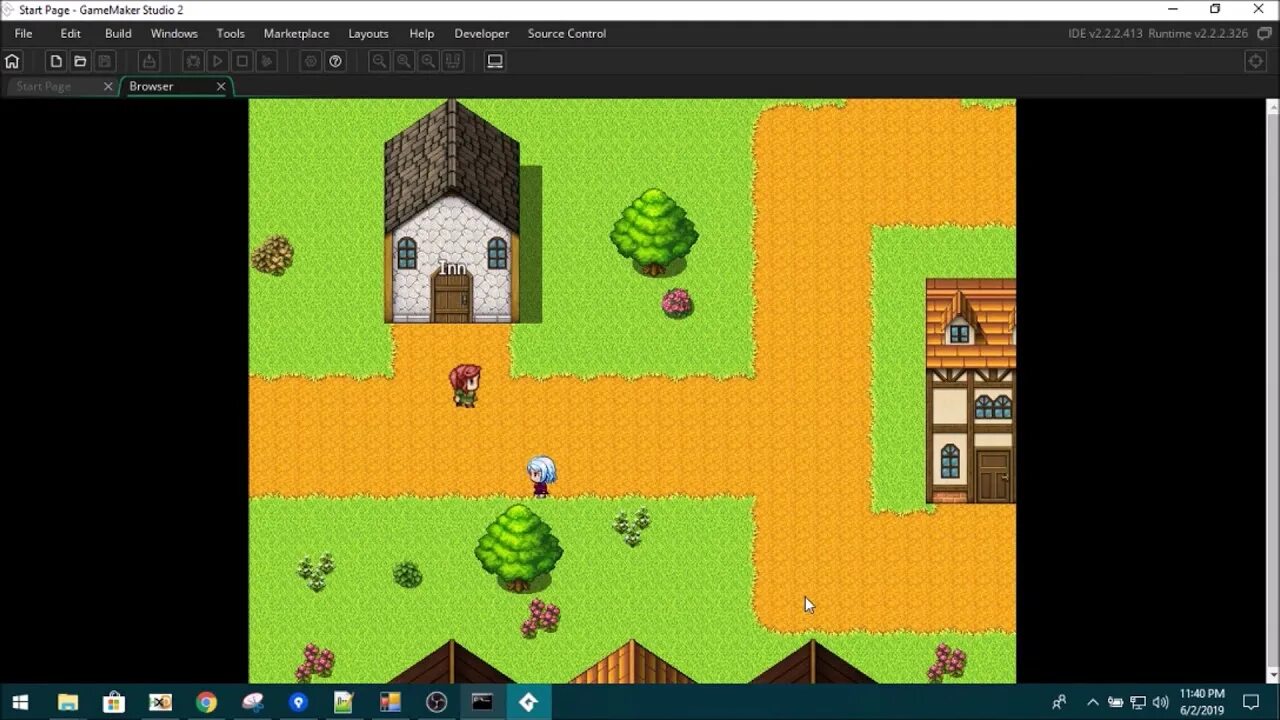Open the Help menu
The image size is (1280, 720).
421,33
